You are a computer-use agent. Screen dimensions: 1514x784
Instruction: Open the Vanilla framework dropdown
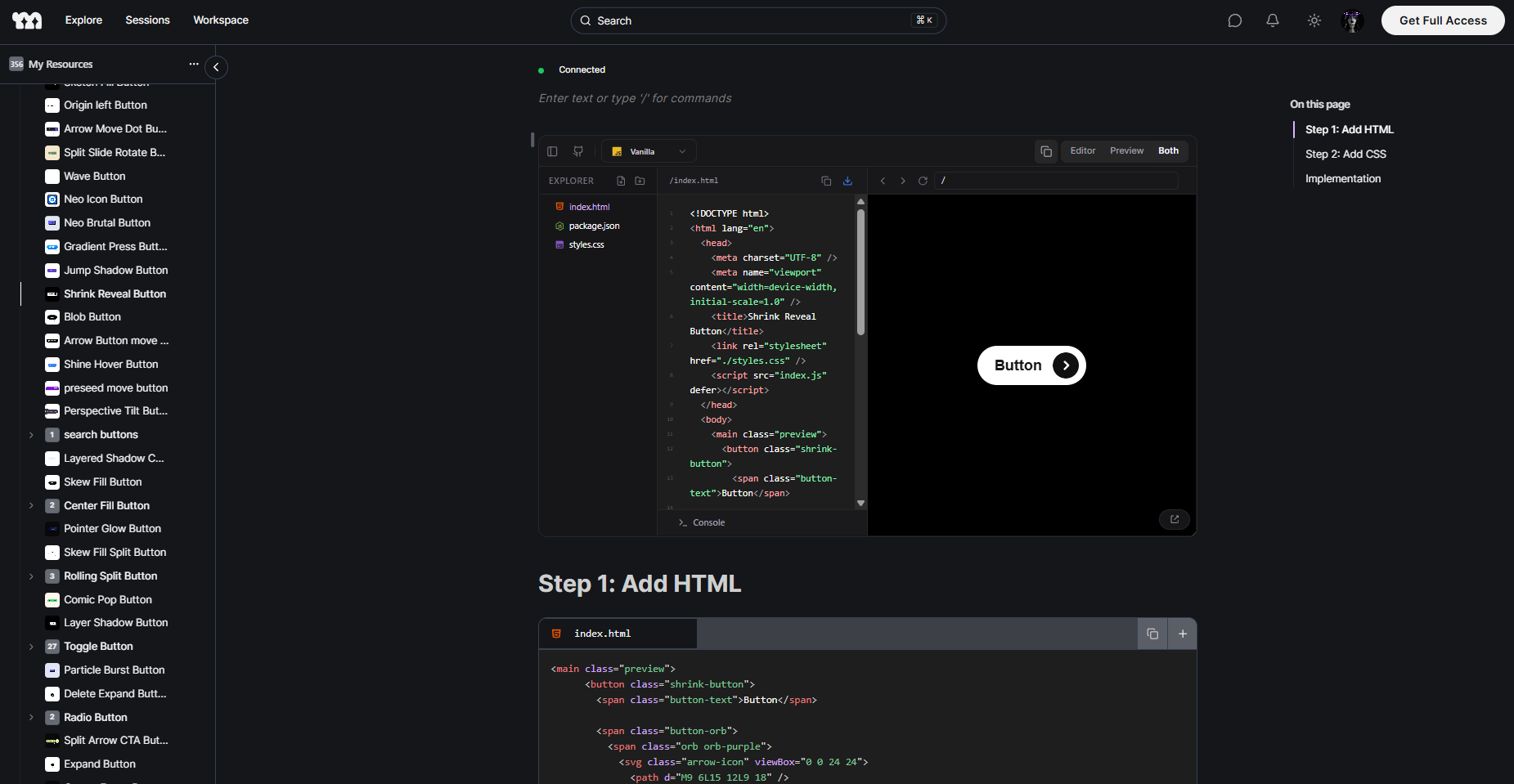click(649, 151)
